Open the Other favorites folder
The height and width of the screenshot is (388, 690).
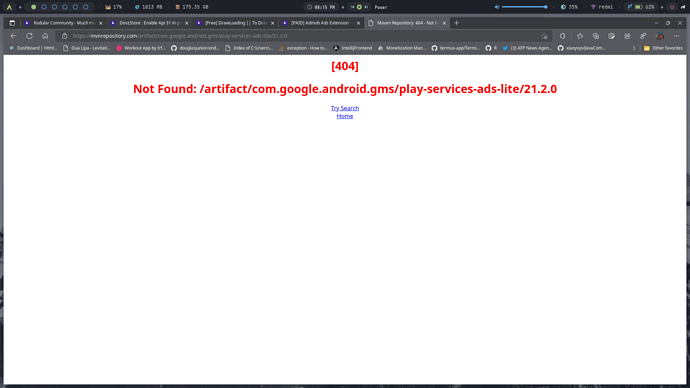coord(663,48)
